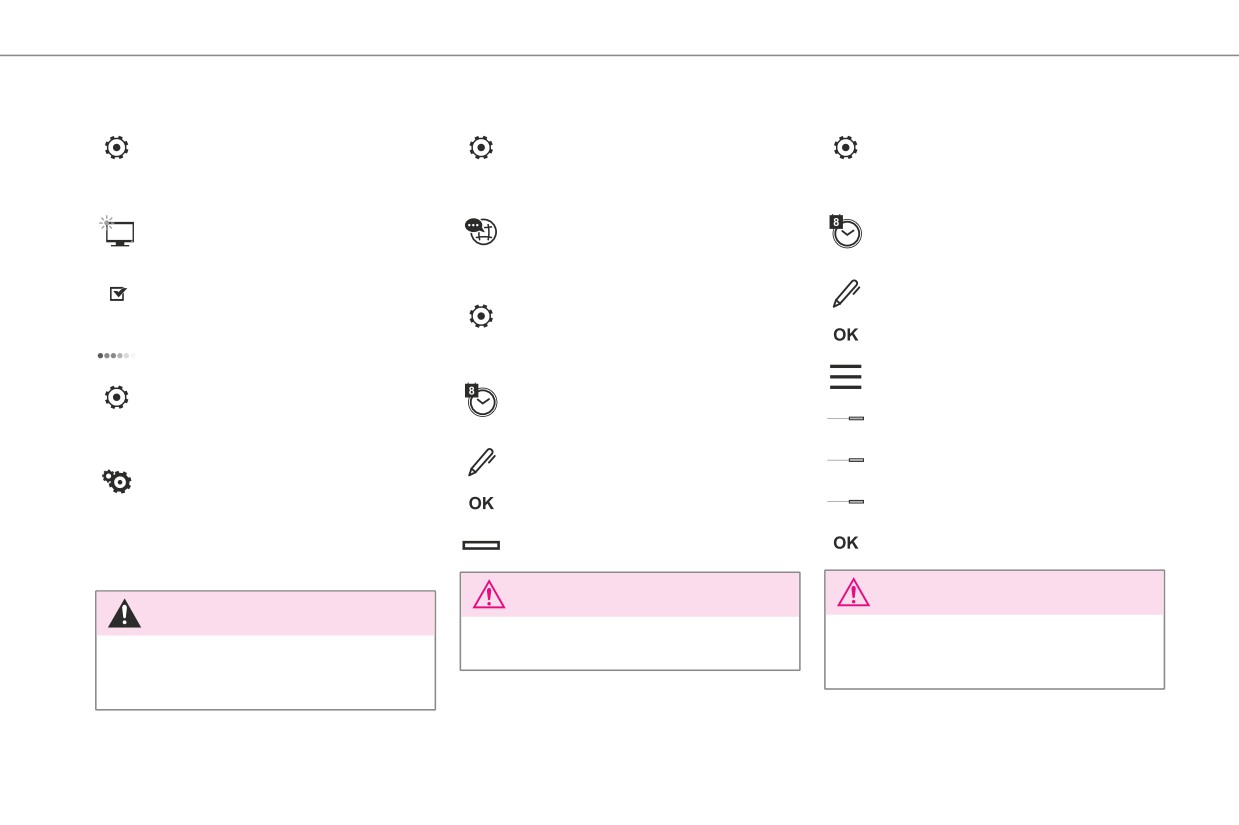1239x825 pixels.
Task: Adjust the dotted brightness level slider
Action: [116, 355]
